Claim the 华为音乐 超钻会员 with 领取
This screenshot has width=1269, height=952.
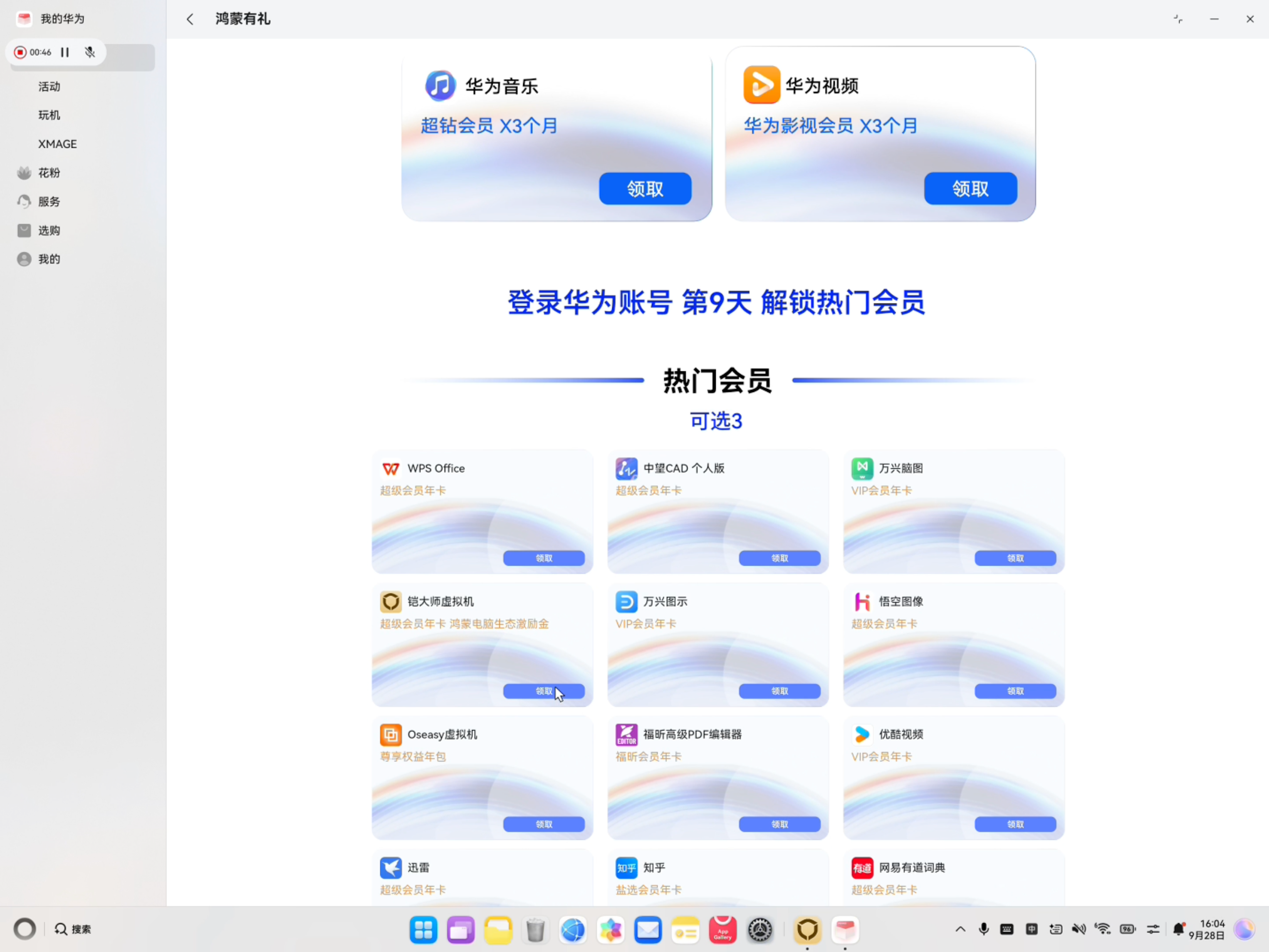click(x=645, y=188)
